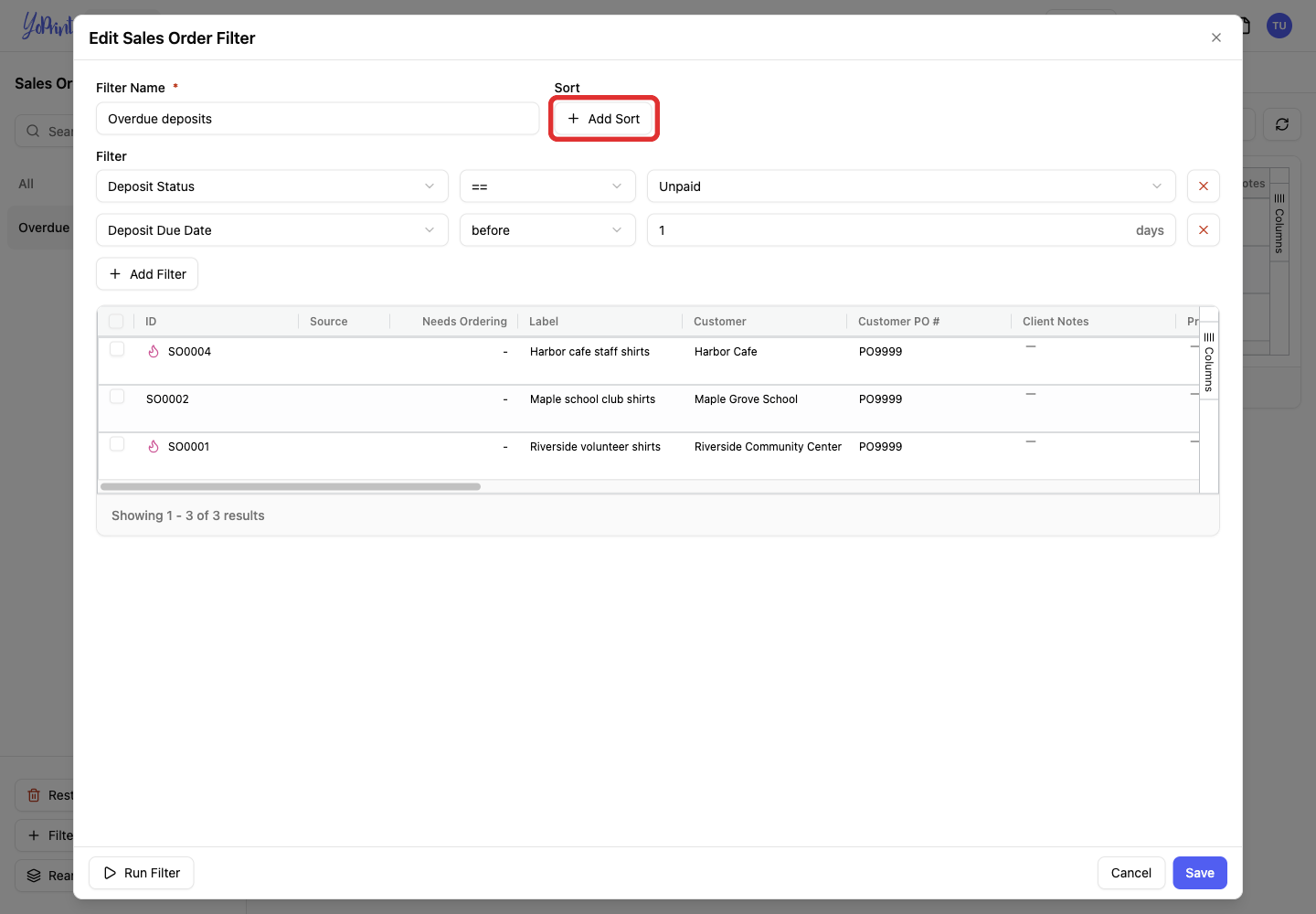Screen dimensions: 1316x914
Task: Select the All tab in background list
Action: [27, 184]
